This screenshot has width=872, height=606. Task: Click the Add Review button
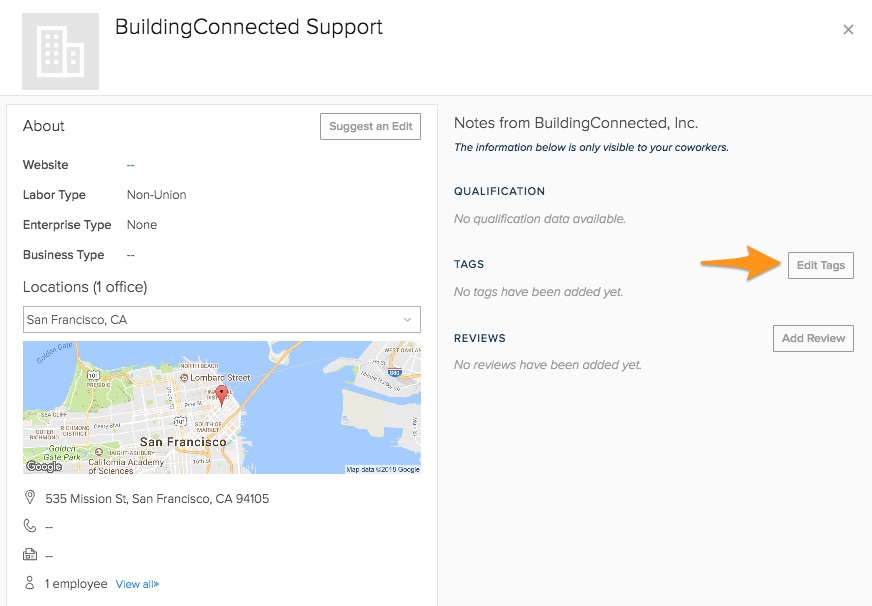click(x=813, y=338)
